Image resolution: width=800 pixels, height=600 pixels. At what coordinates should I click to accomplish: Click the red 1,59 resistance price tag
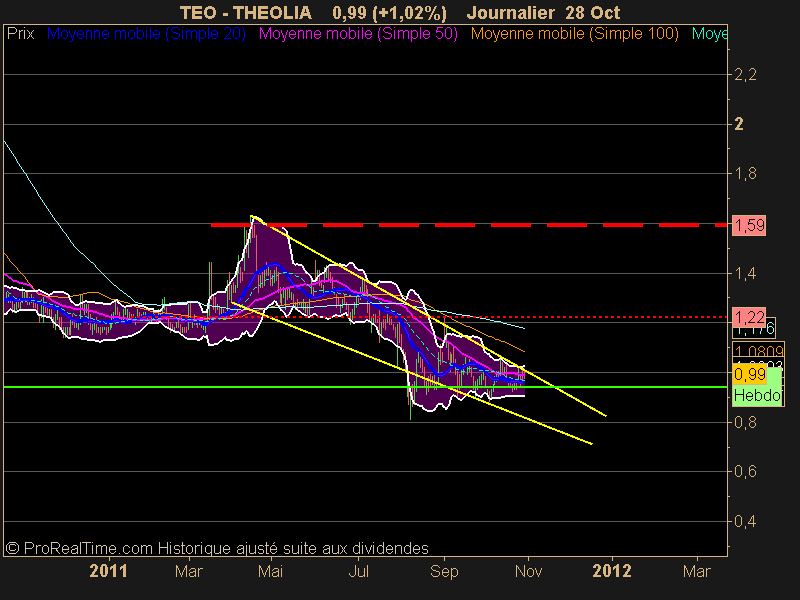pos(749,225)
